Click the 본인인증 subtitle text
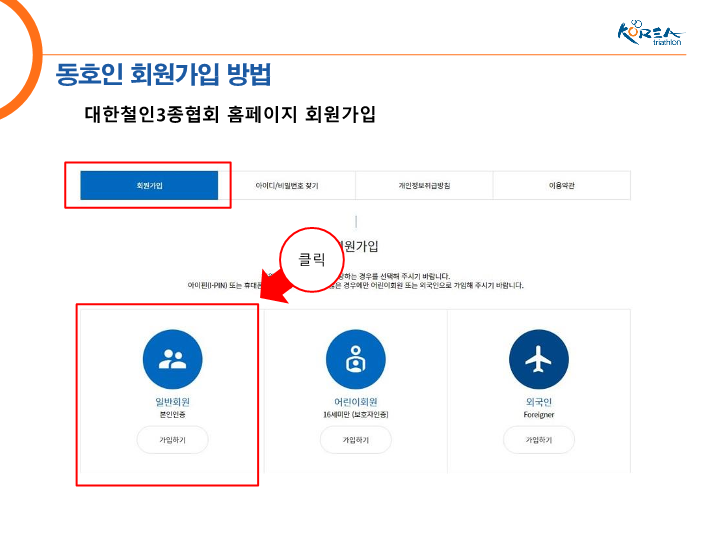Image resolution: width=720 pixels, height=540 pixels. [172, 415]
